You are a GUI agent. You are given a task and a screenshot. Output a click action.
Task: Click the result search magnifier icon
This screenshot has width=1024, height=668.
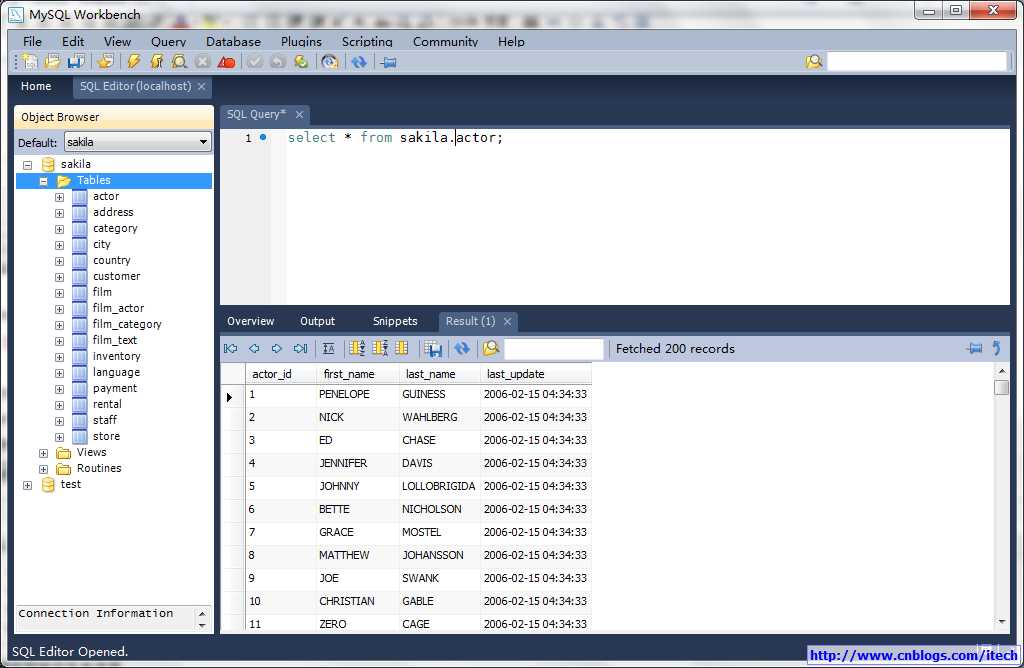click(x=491, y=349)
